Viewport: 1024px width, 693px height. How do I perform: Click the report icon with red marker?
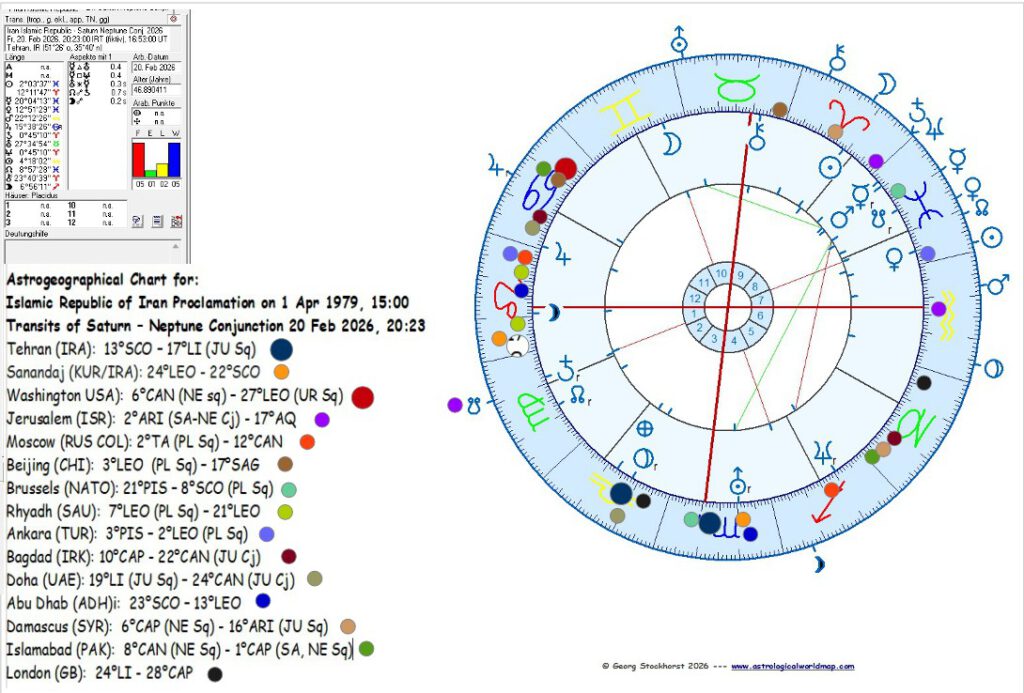coord(175,220)
